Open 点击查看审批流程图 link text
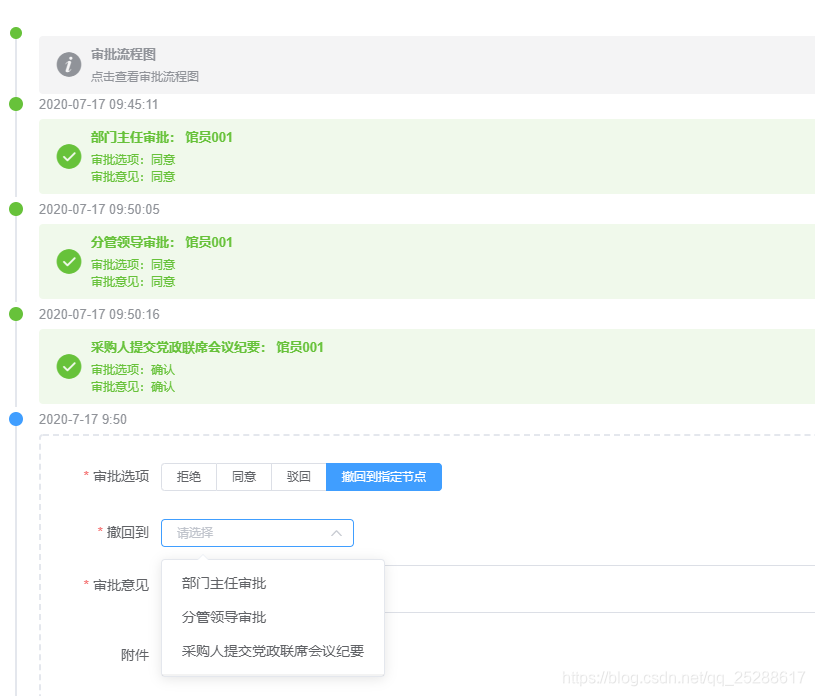 (x=144, y=77)
